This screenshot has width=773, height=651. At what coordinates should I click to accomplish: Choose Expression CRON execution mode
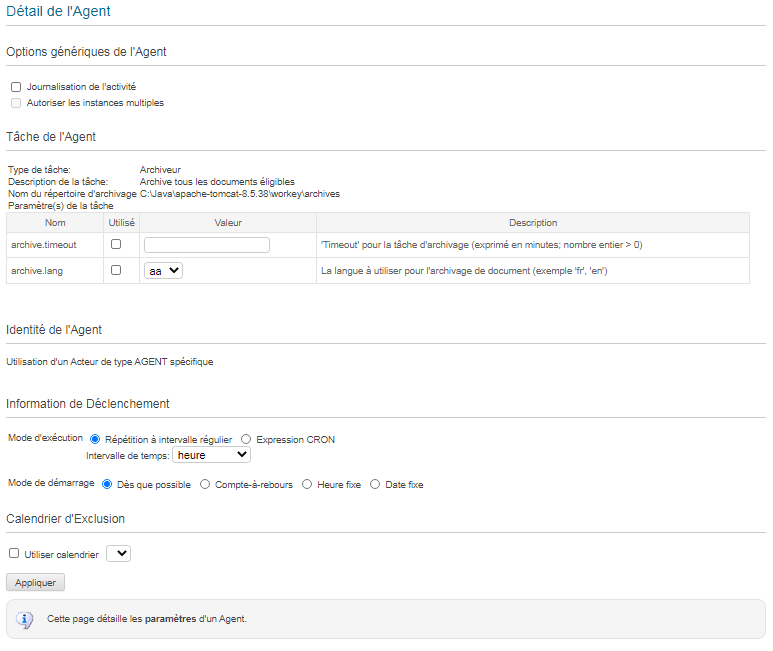[246, 439]
